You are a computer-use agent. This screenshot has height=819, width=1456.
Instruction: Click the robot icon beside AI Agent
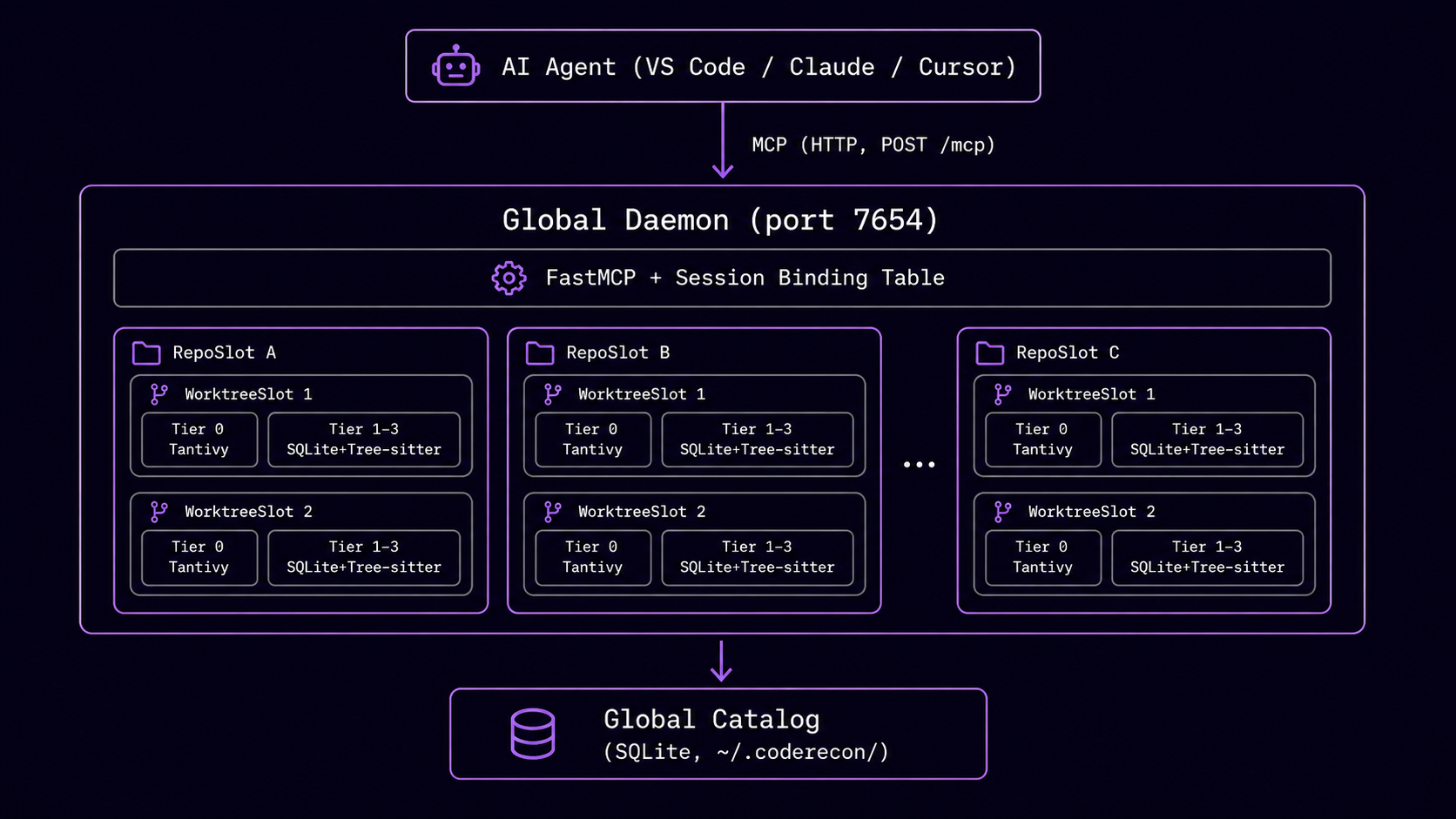pos(455,66)
